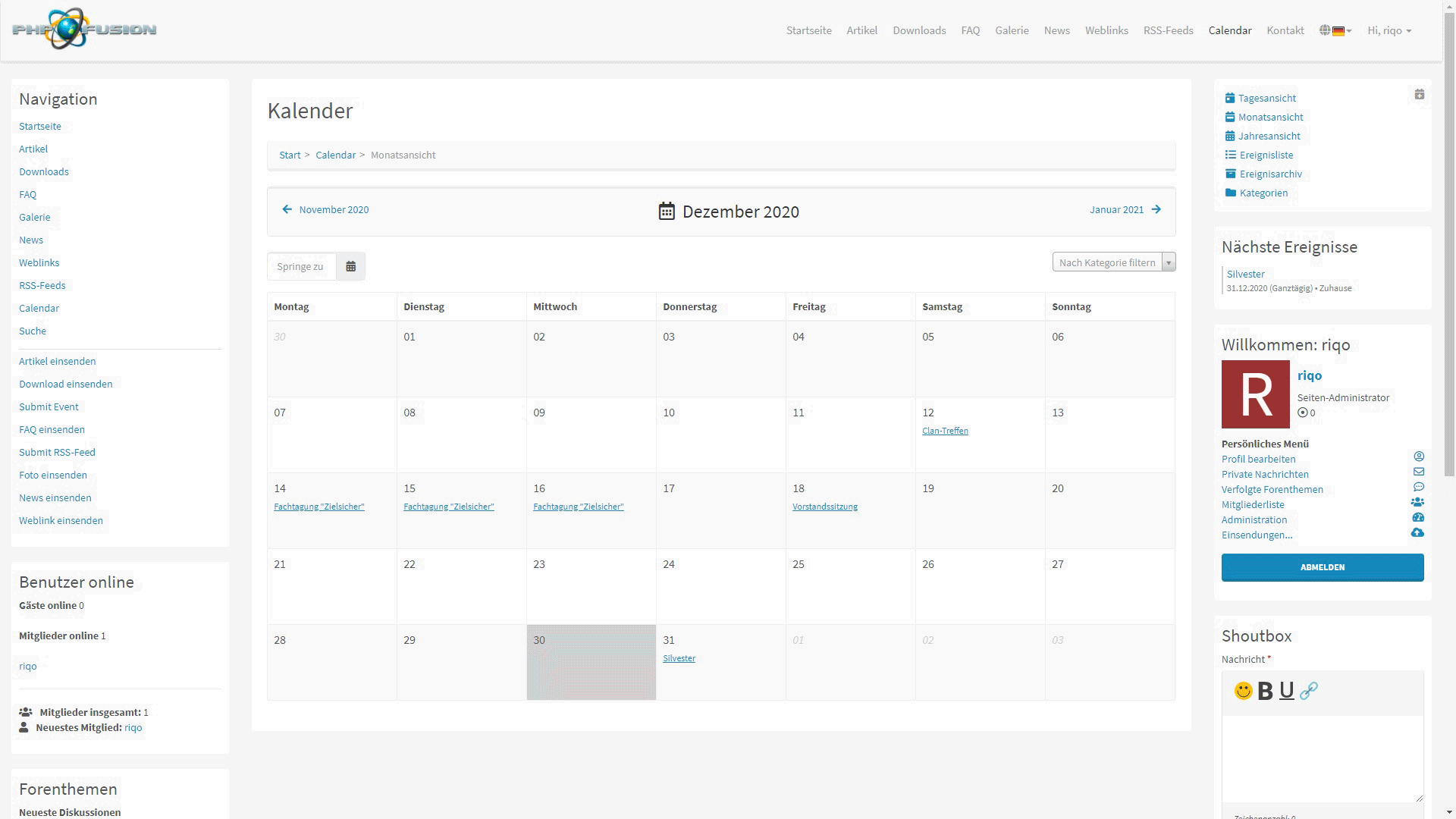Open Downloads in the top menu

pos(919,30)
